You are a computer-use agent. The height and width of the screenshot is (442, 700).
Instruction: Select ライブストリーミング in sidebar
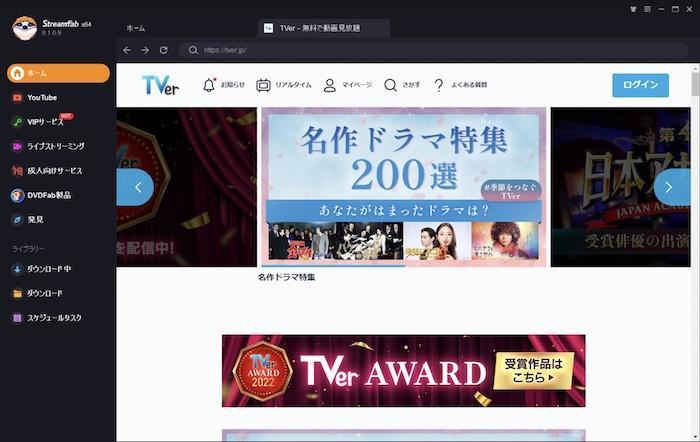point(58,146)
